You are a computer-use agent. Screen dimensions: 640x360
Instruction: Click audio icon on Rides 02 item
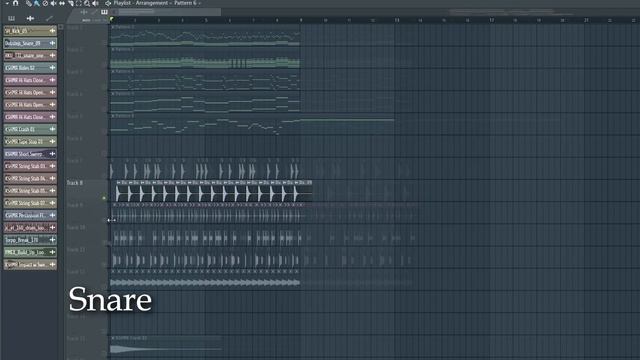click(x=52, y=68)
